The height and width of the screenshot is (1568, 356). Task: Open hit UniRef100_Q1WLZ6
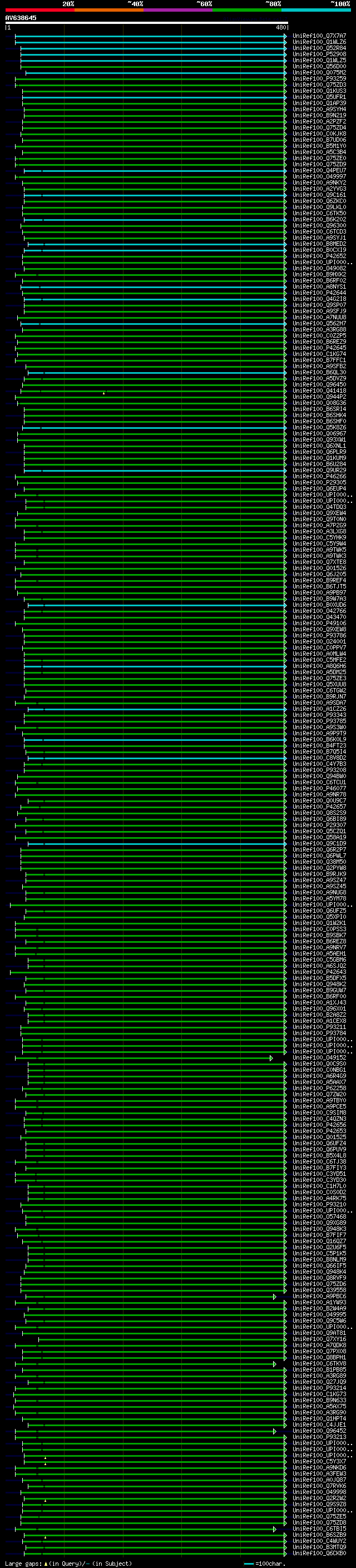pyautogui.click(x=319, y=42)
